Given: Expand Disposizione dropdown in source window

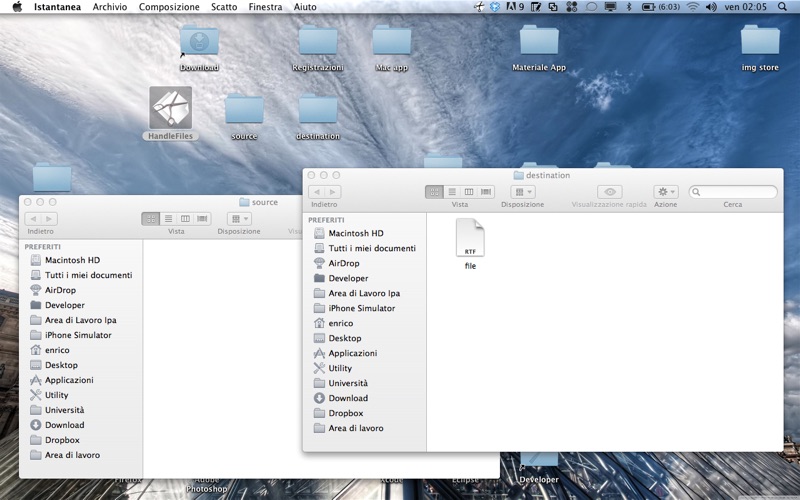Looking at the screenshot, I should 239,219.
